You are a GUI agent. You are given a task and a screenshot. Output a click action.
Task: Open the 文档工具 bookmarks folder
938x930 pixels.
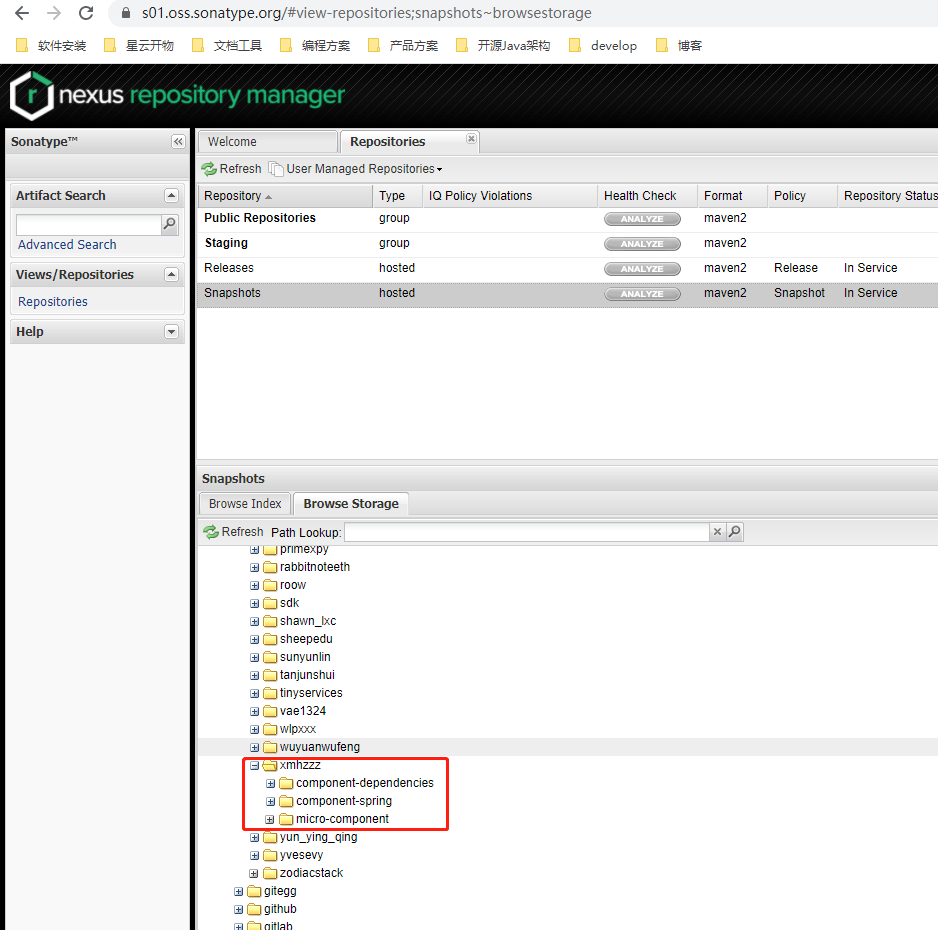227,45
